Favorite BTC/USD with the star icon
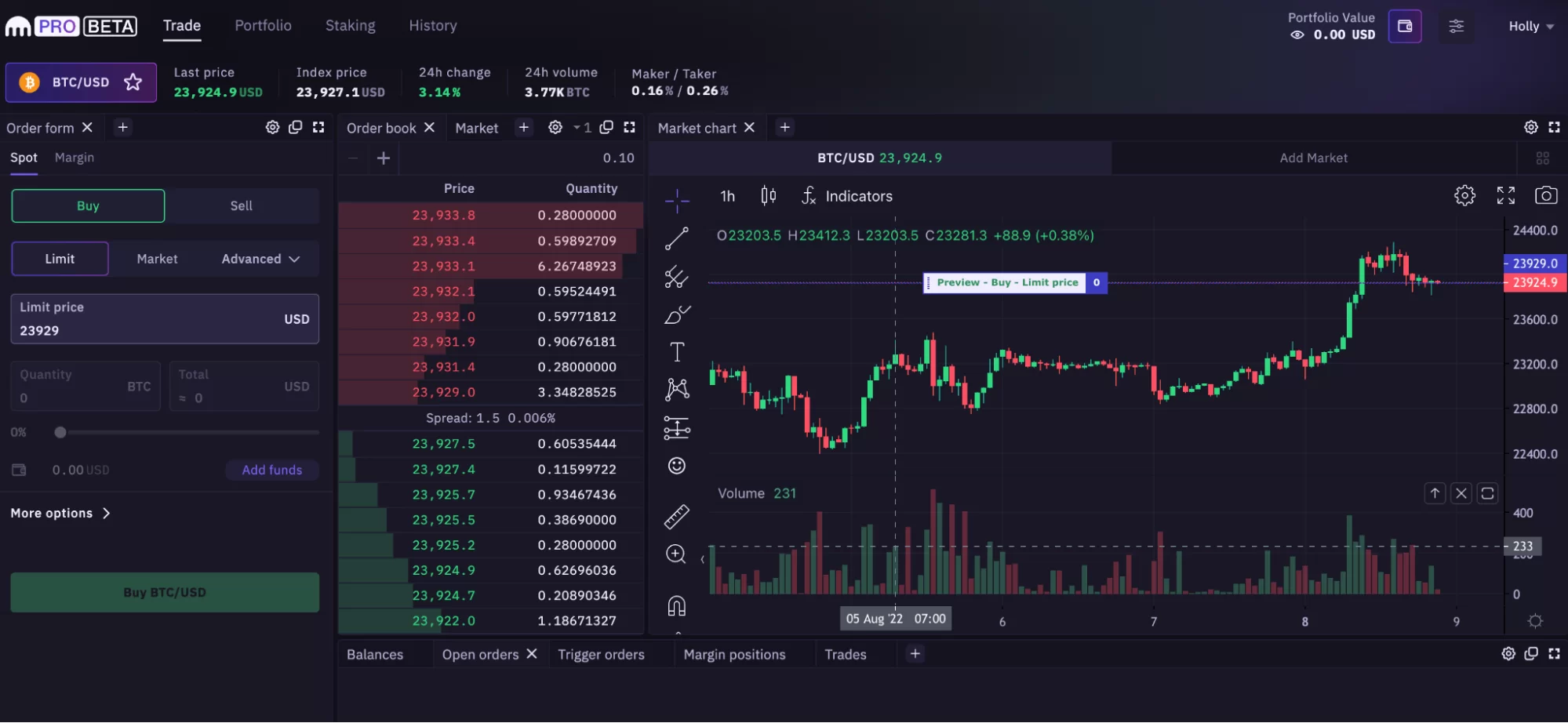The image size is (1568, 723). click(133, 82)
